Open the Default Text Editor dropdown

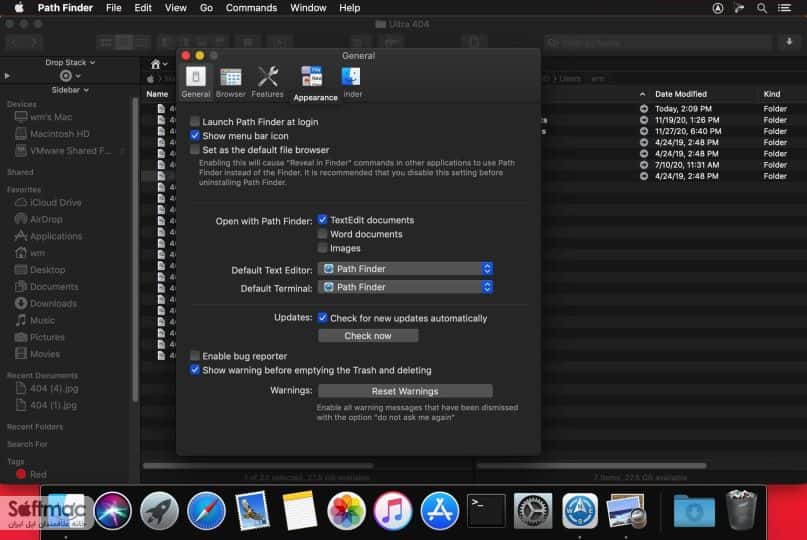pos(405,269)
